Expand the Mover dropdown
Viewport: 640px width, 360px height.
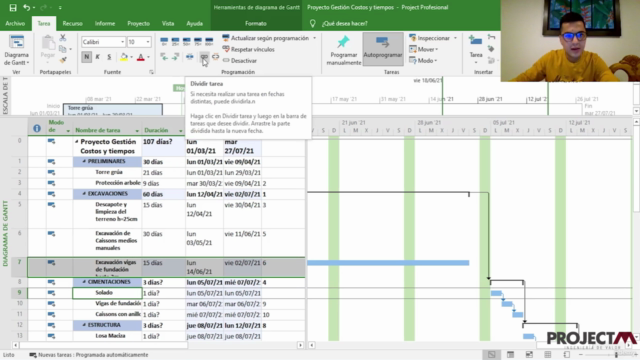(x=437, y=49)
